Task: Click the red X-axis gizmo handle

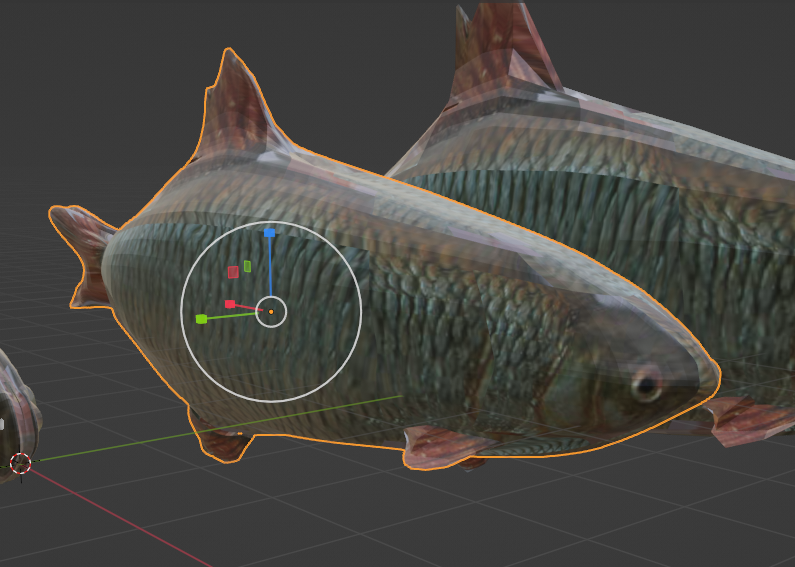Action: [x=230, y=304]
